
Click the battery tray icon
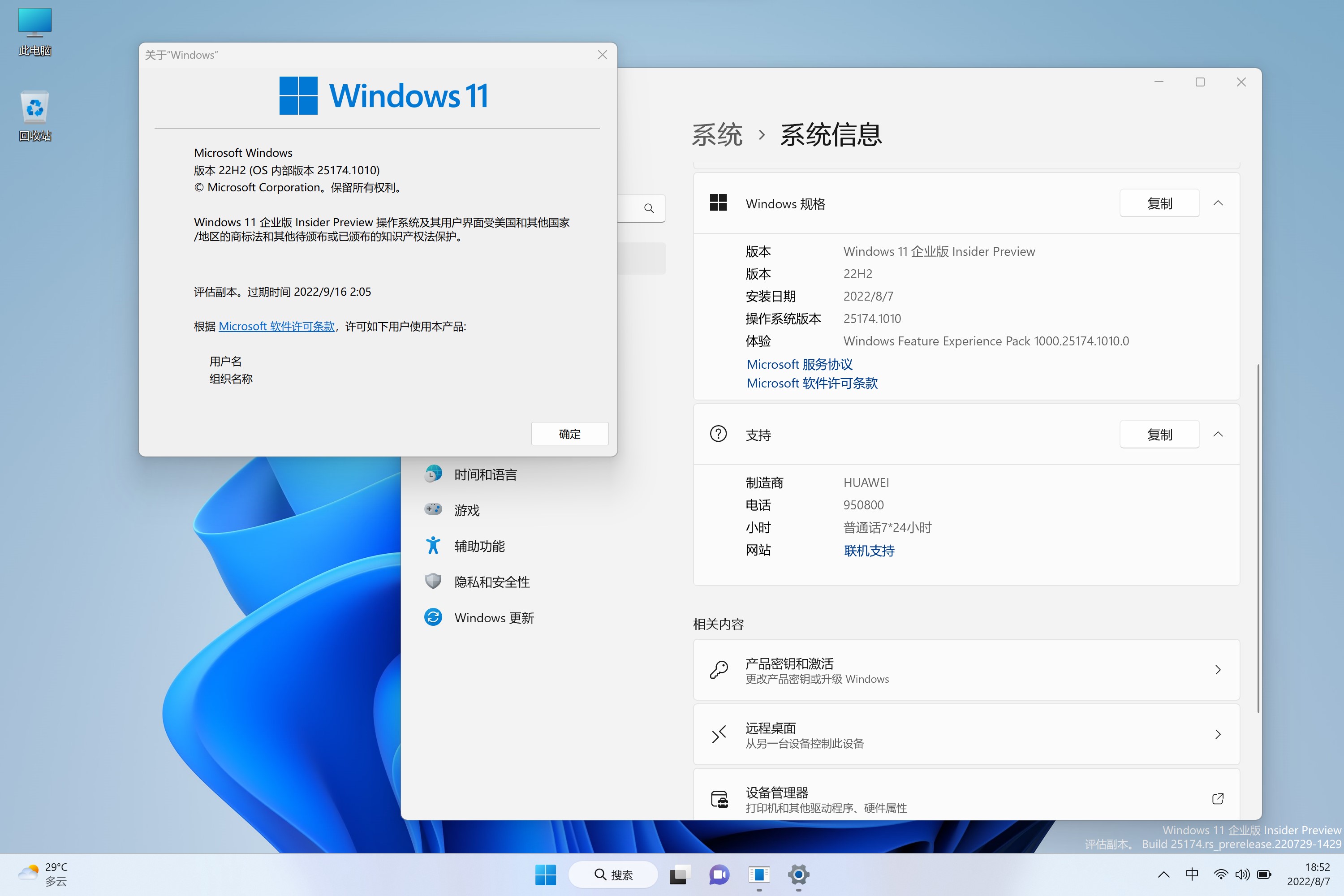coord(1264,874)
